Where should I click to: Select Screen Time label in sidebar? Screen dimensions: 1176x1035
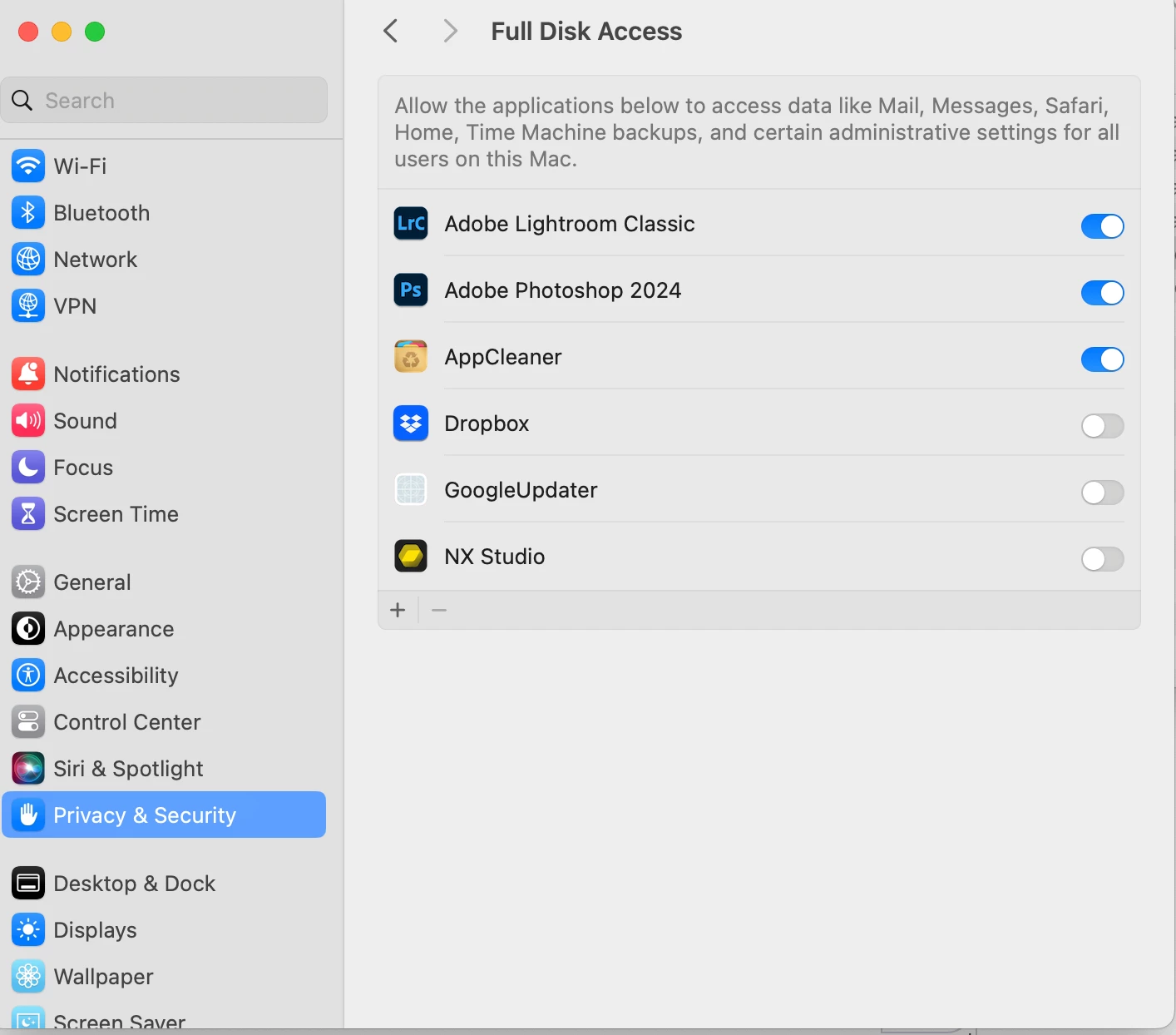(116, 514)
